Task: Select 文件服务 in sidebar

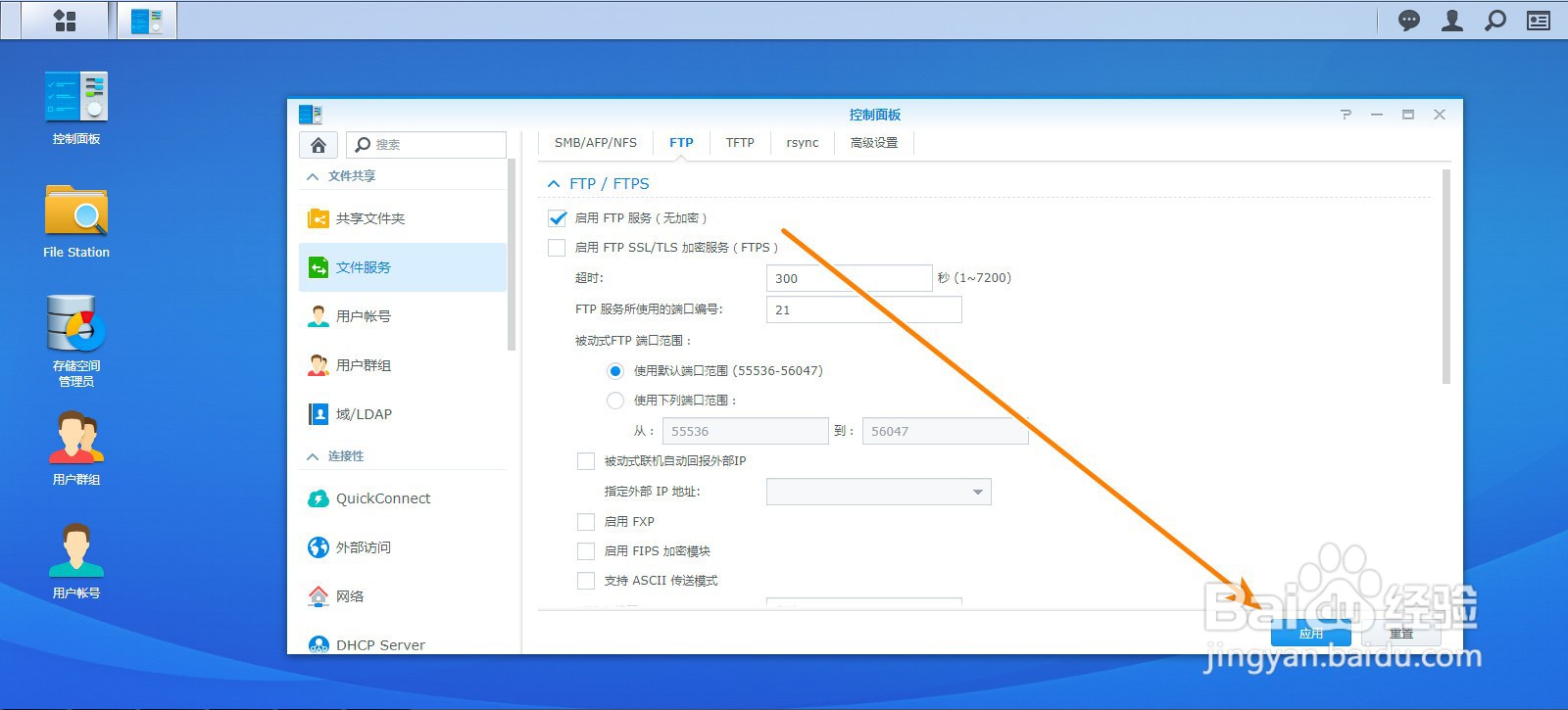Action: pos(403,267)
